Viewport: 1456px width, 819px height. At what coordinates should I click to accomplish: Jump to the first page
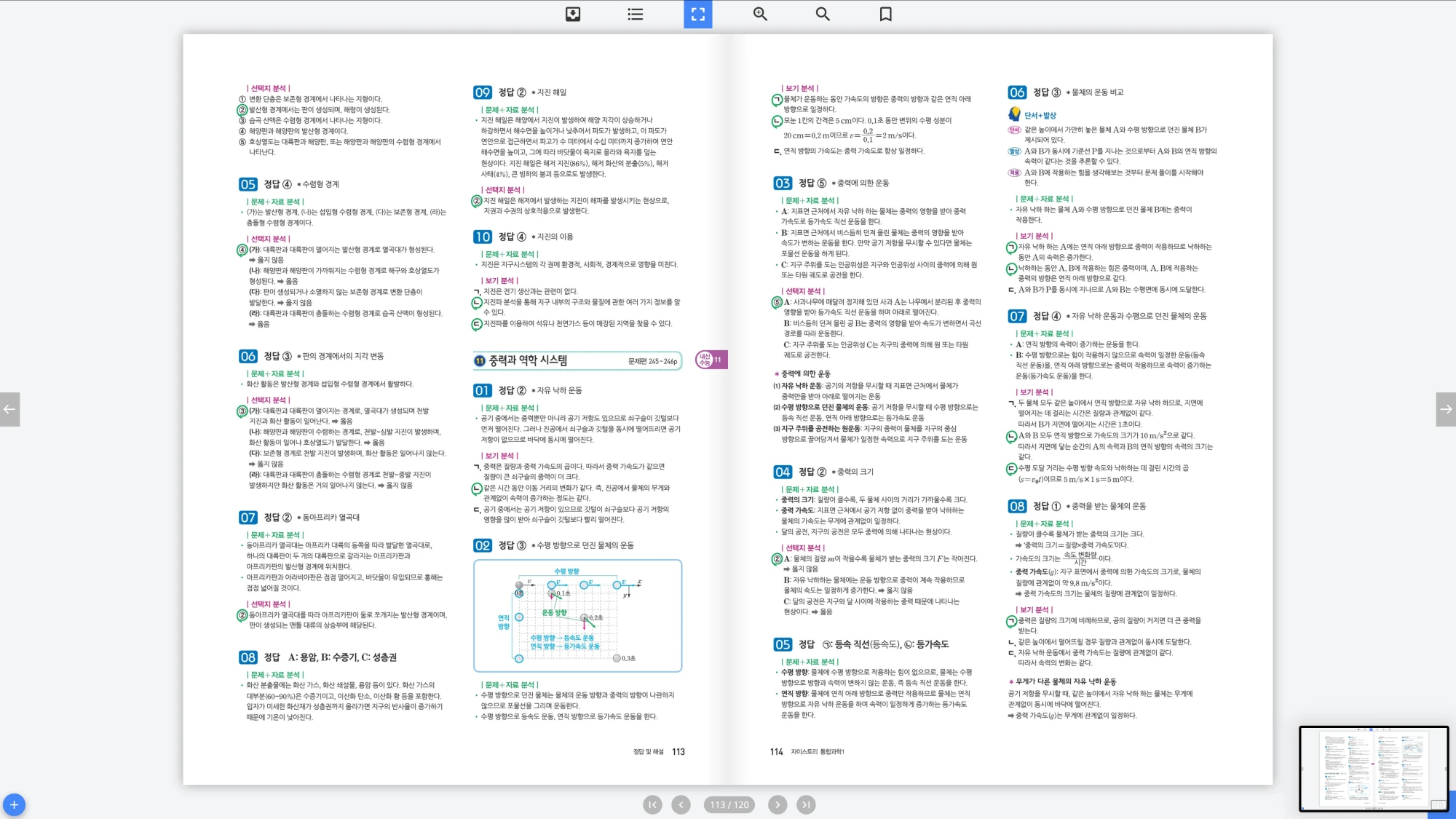(652, 804)
